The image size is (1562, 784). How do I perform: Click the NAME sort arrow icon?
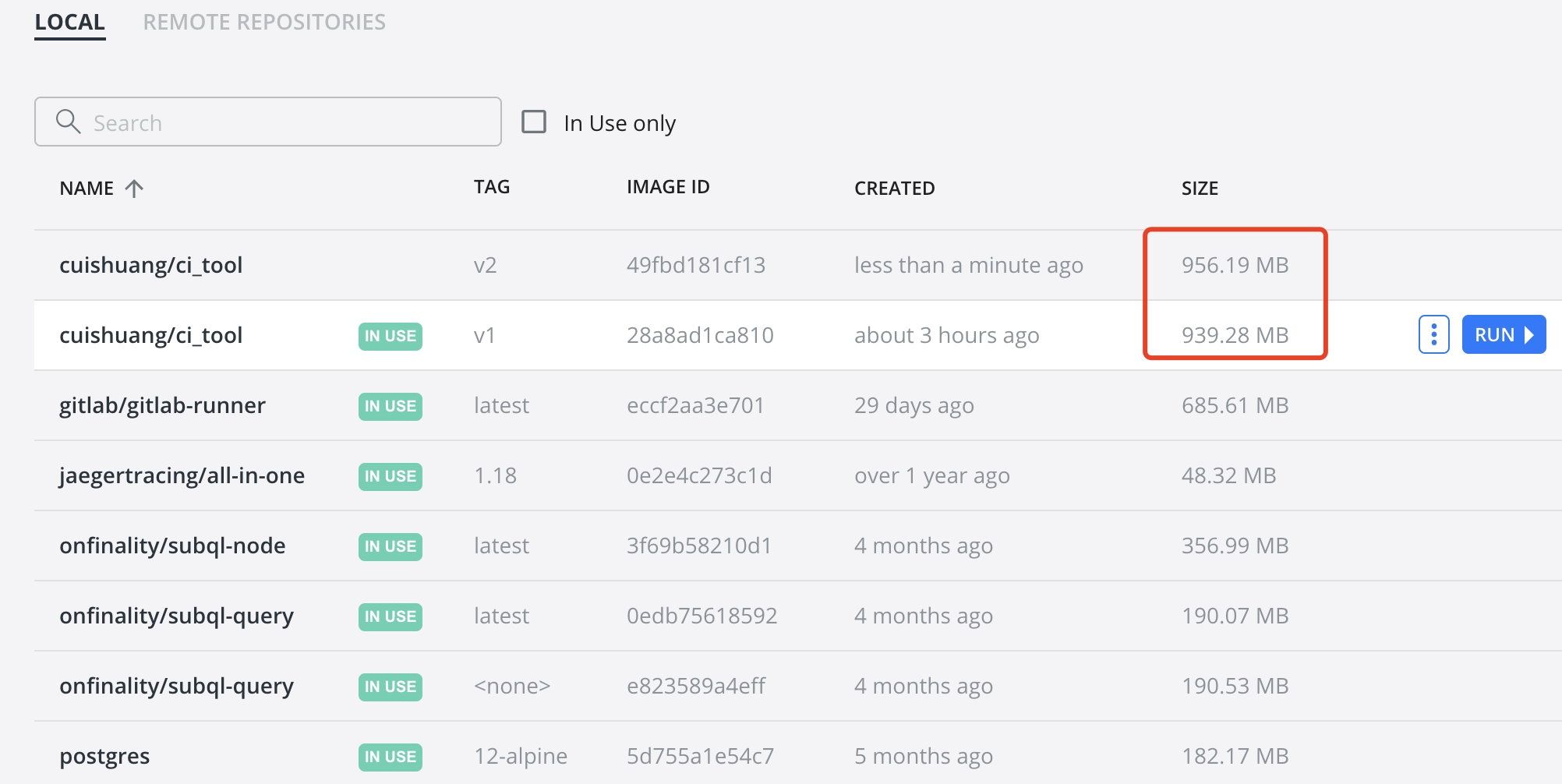click(x=134, y=189)
